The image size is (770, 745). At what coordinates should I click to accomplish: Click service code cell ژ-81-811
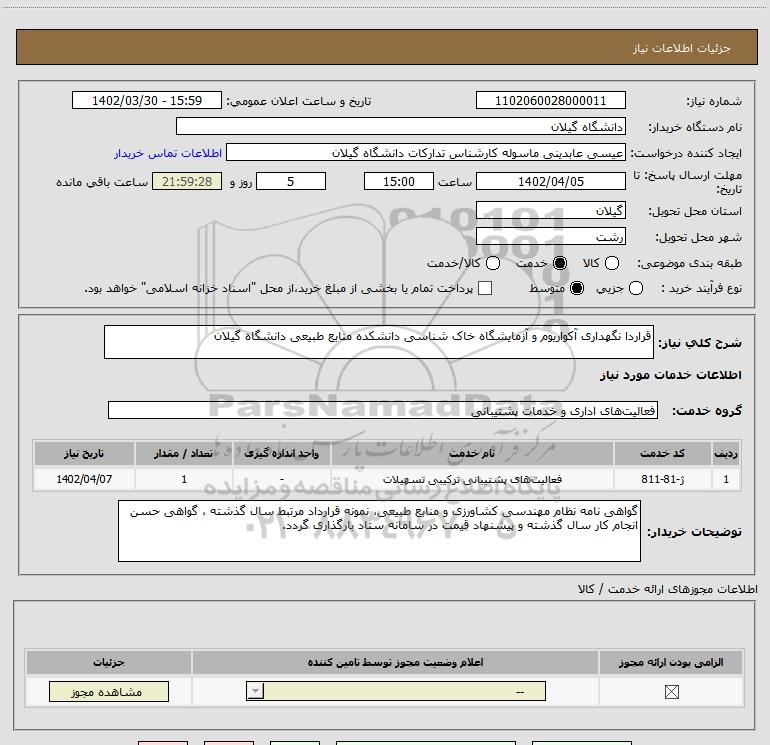pos(662,479)
